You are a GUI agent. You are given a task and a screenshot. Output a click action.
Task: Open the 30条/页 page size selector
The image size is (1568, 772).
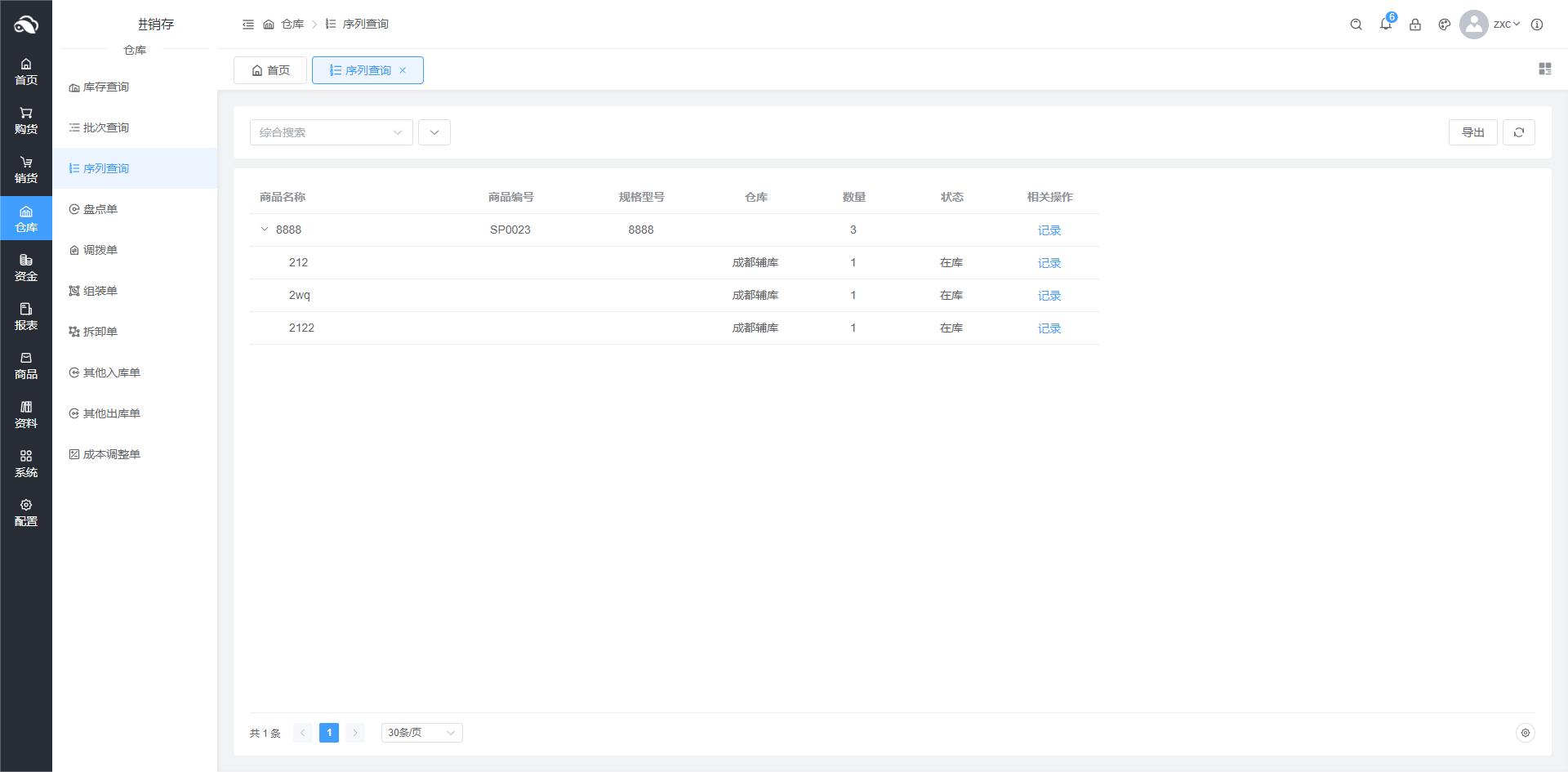[421, 733]
